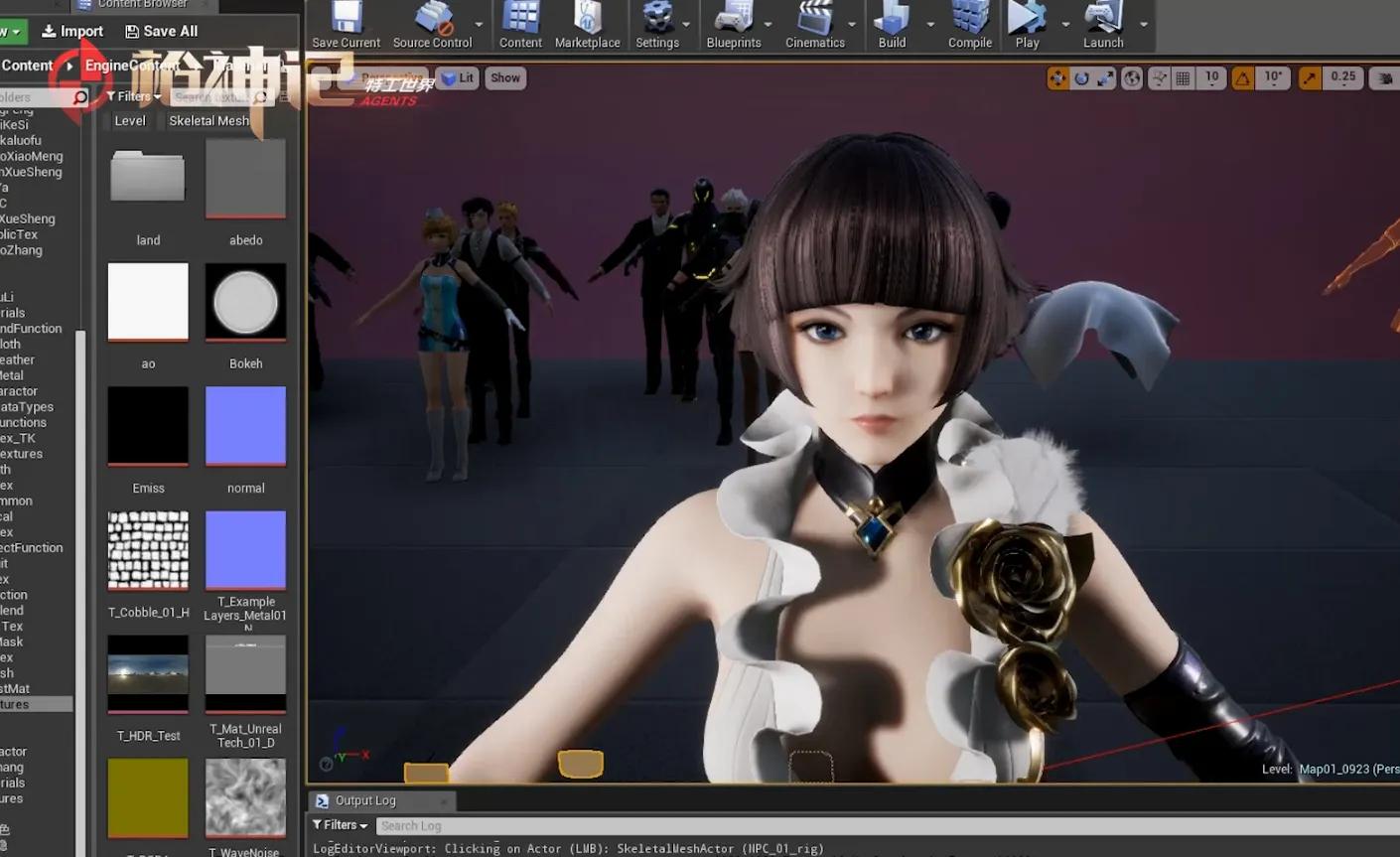
Task: Open the Marketplace from the toolbar
Action: pos(587,24)
